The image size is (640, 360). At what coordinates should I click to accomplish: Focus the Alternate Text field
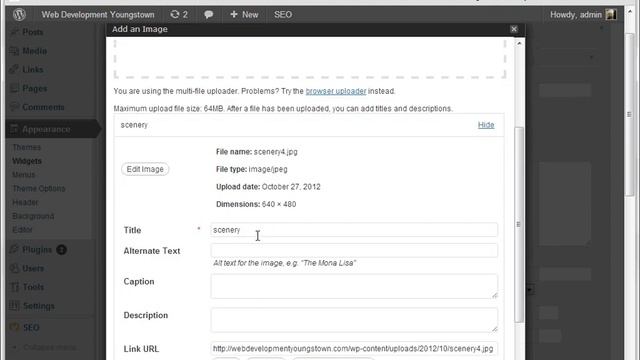point(354,250)
